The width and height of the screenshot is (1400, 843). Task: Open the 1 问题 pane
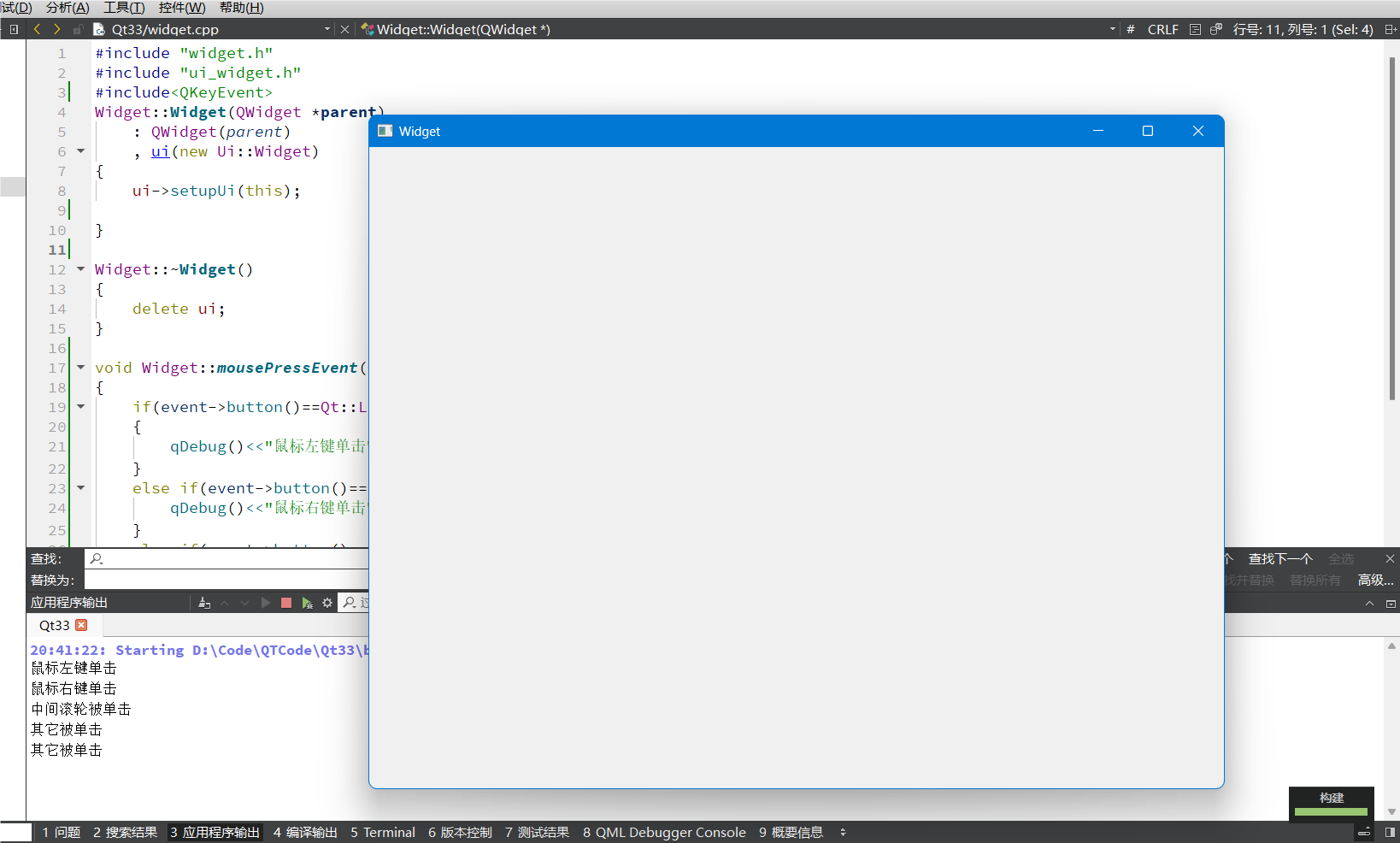pyautogui.click(x=61, y=832)
